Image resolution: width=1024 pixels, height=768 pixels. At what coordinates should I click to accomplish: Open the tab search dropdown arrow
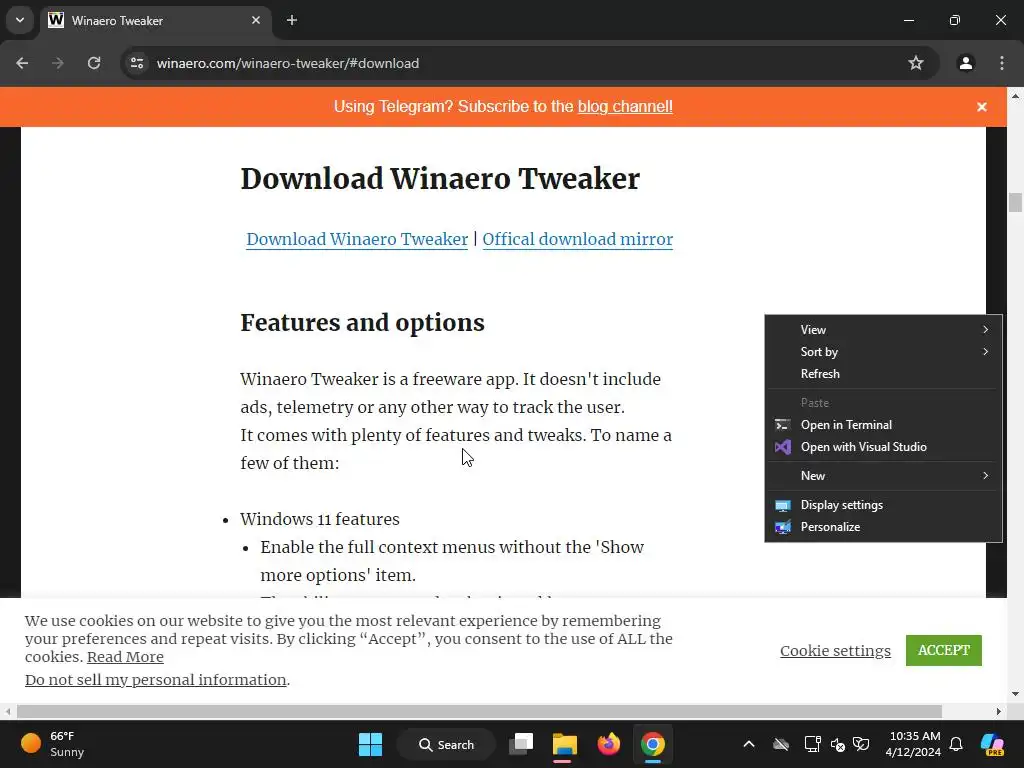coord(20,20)
